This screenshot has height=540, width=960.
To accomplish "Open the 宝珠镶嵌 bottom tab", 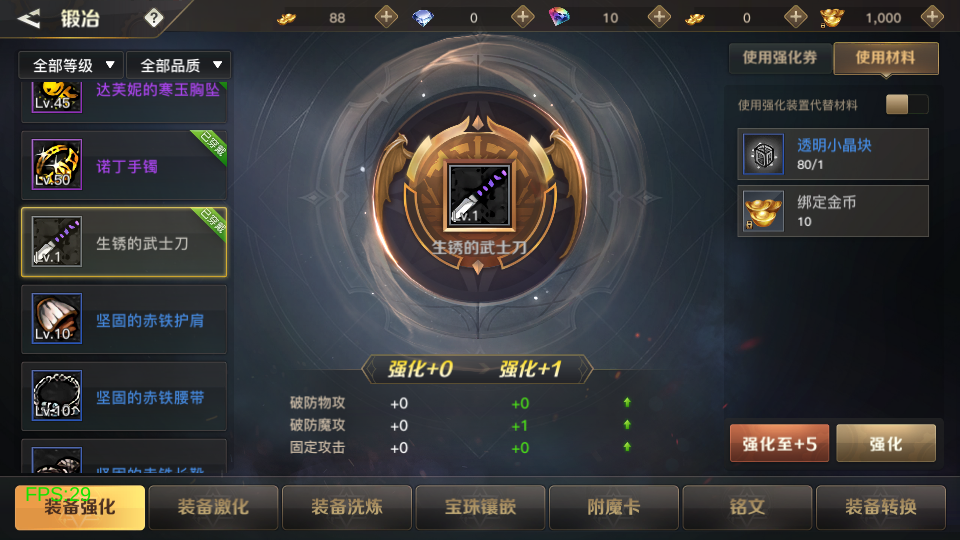I will coord(480,507).
